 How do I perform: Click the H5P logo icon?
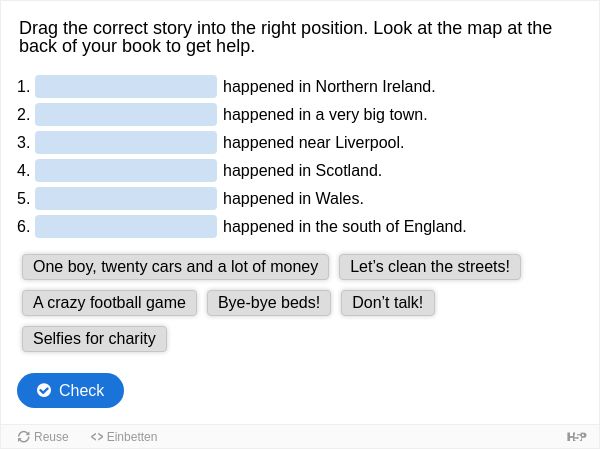pos(576,437)
